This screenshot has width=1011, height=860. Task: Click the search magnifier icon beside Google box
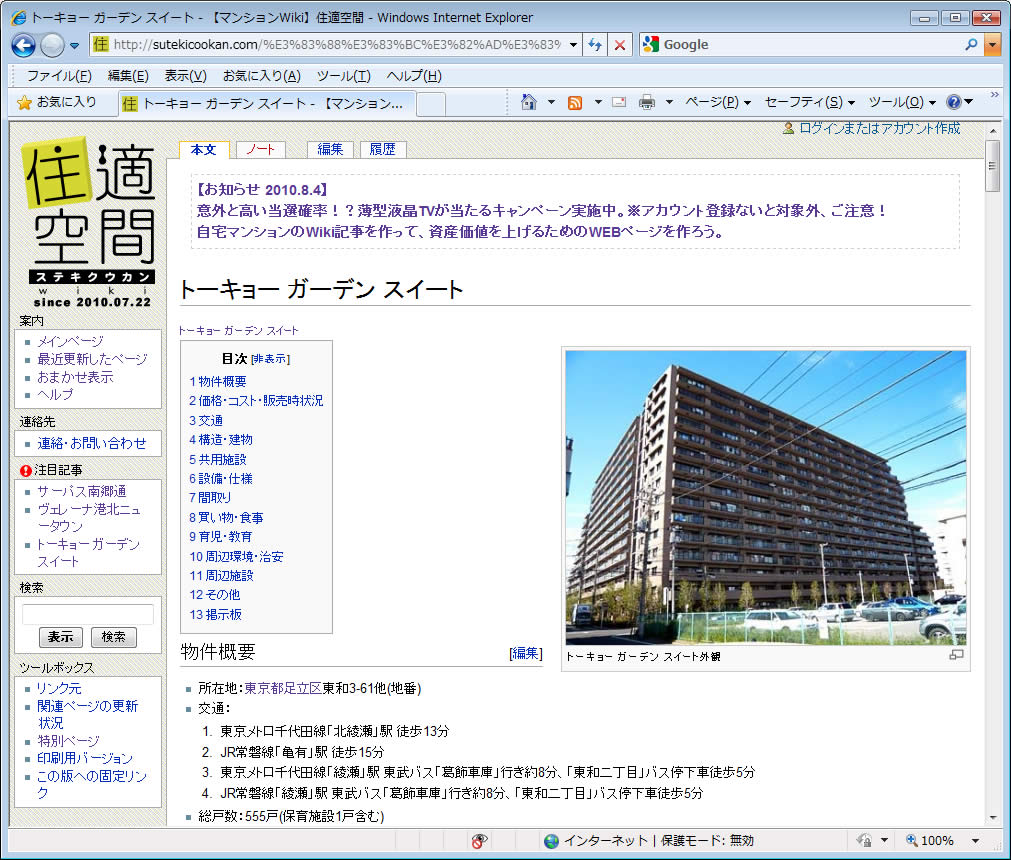pos(971,44)
